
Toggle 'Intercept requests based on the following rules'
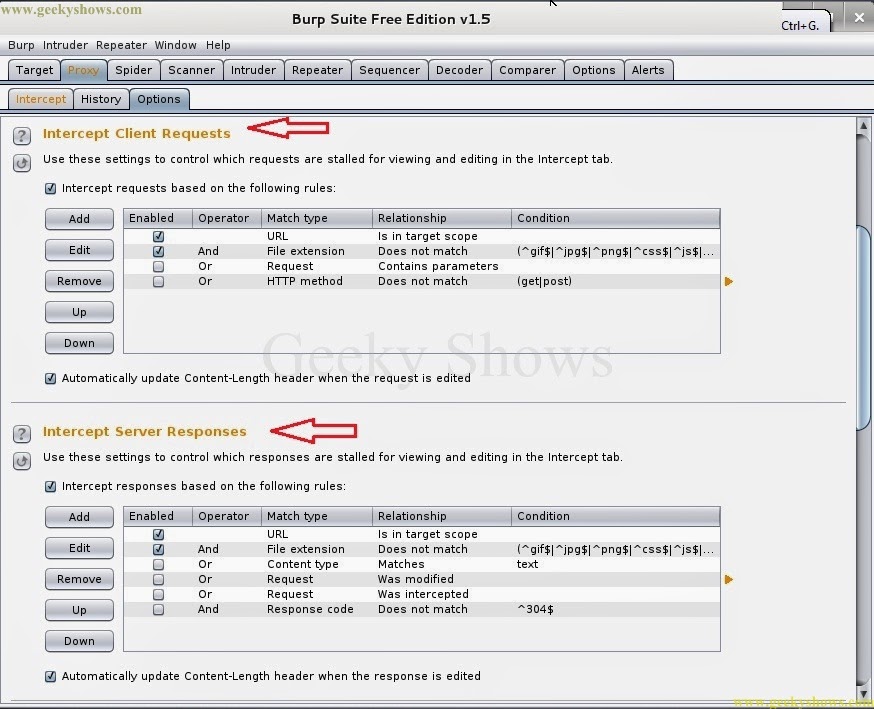point(50,188)
